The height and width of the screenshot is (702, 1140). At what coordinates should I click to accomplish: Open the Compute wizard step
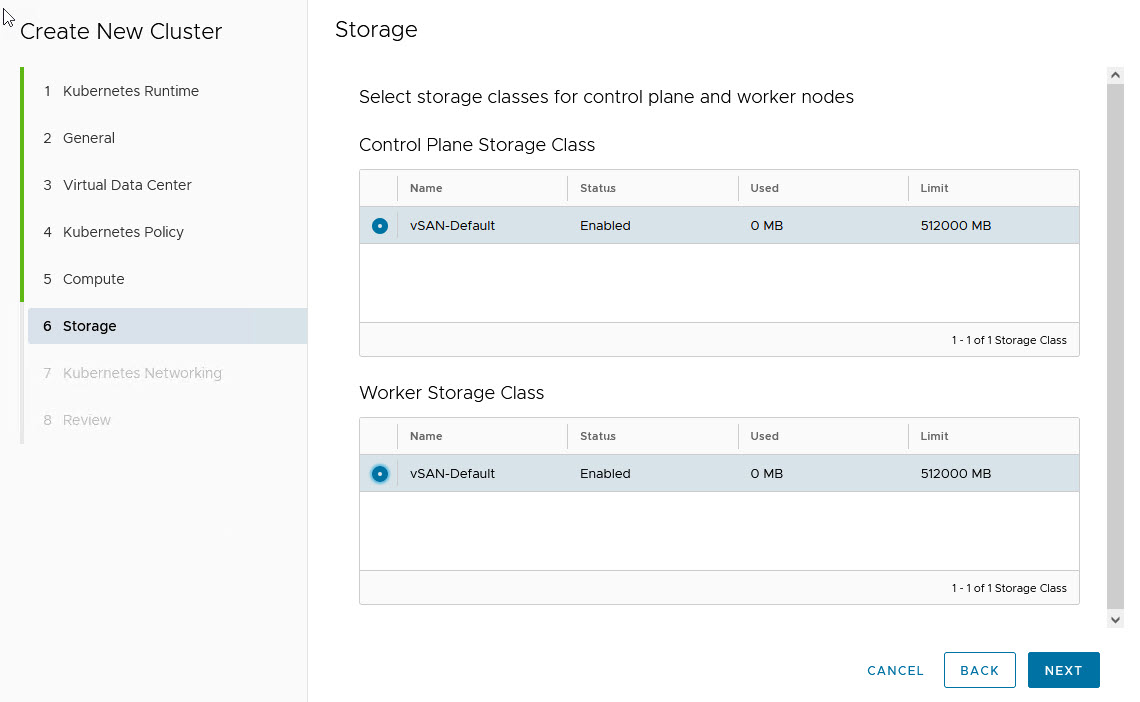coord(94,279)
